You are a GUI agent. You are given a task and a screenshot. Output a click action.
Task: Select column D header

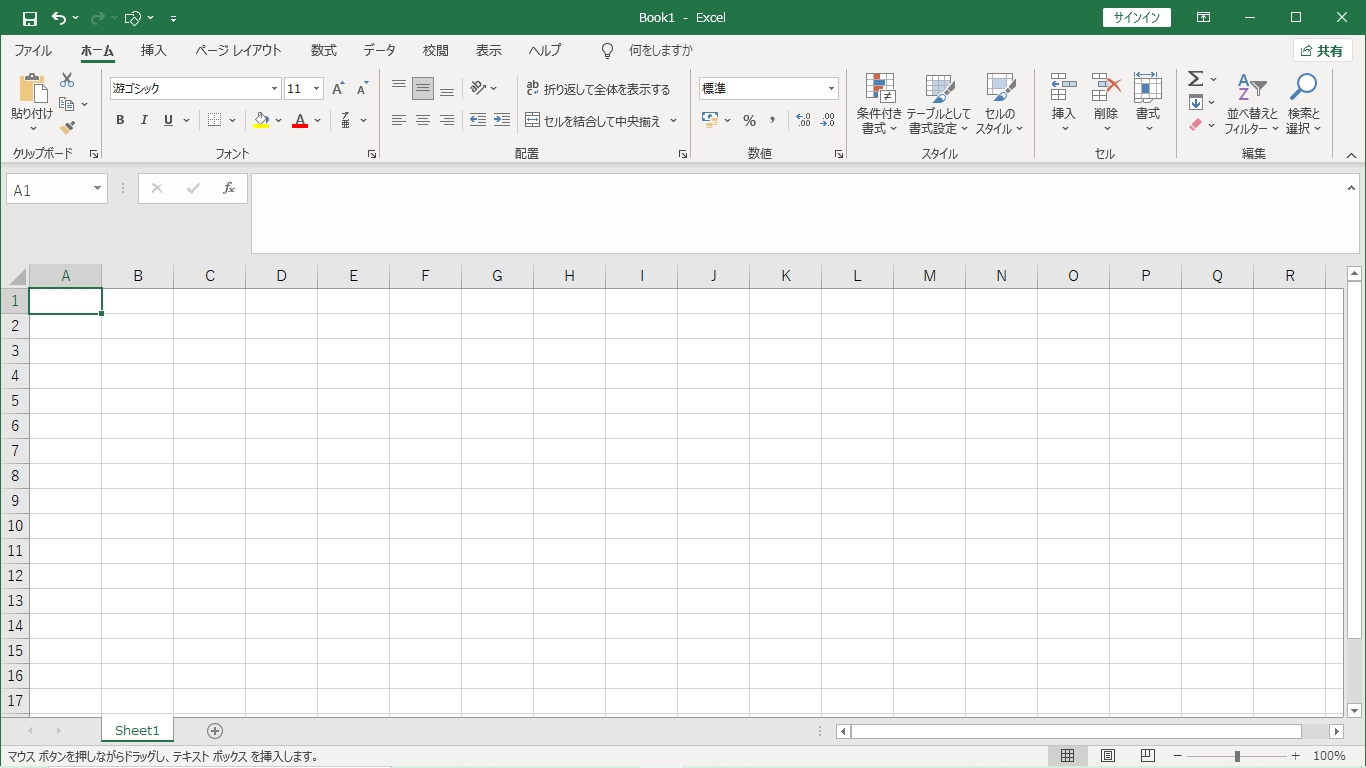[282, 276]
